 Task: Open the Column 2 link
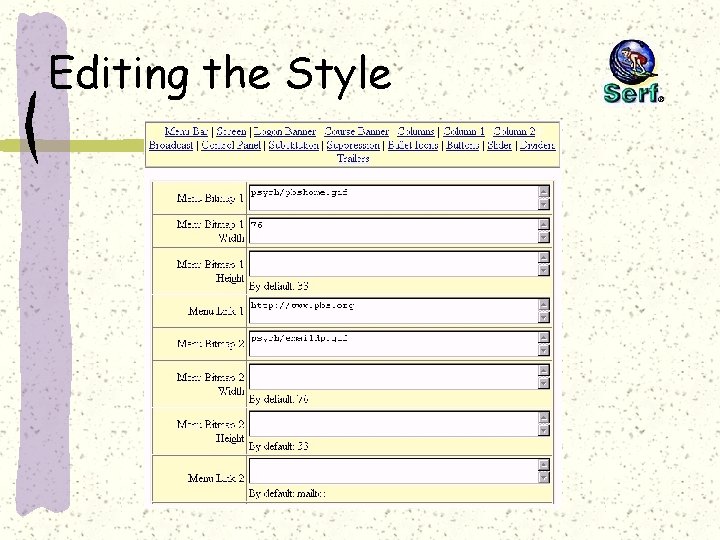click(514, 131)
